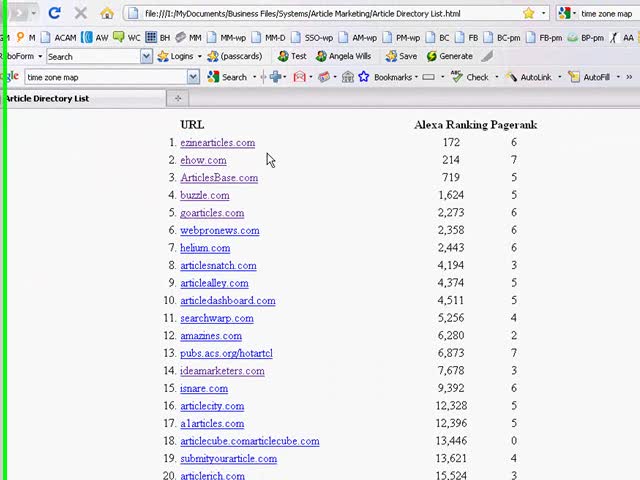Viewport: 640px width, 480px height.
Task: Open the AutoLink dropdown arrow
Action: (560, 77)
